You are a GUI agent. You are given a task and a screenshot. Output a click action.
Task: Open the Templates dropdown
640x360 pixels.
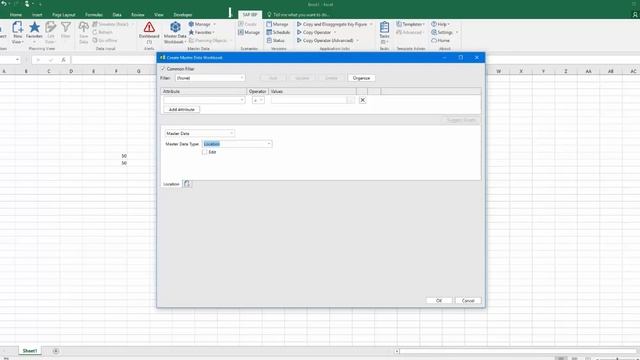[410, 24]
